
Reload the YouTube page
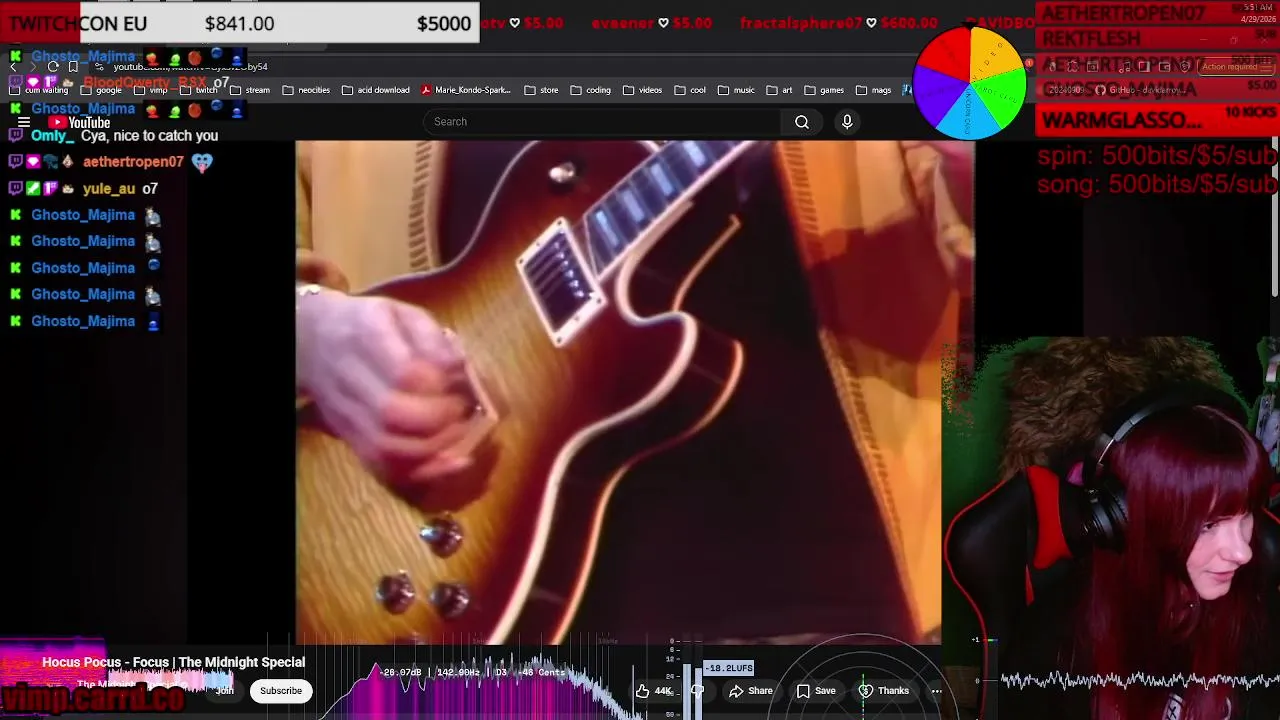pos(53,67)
